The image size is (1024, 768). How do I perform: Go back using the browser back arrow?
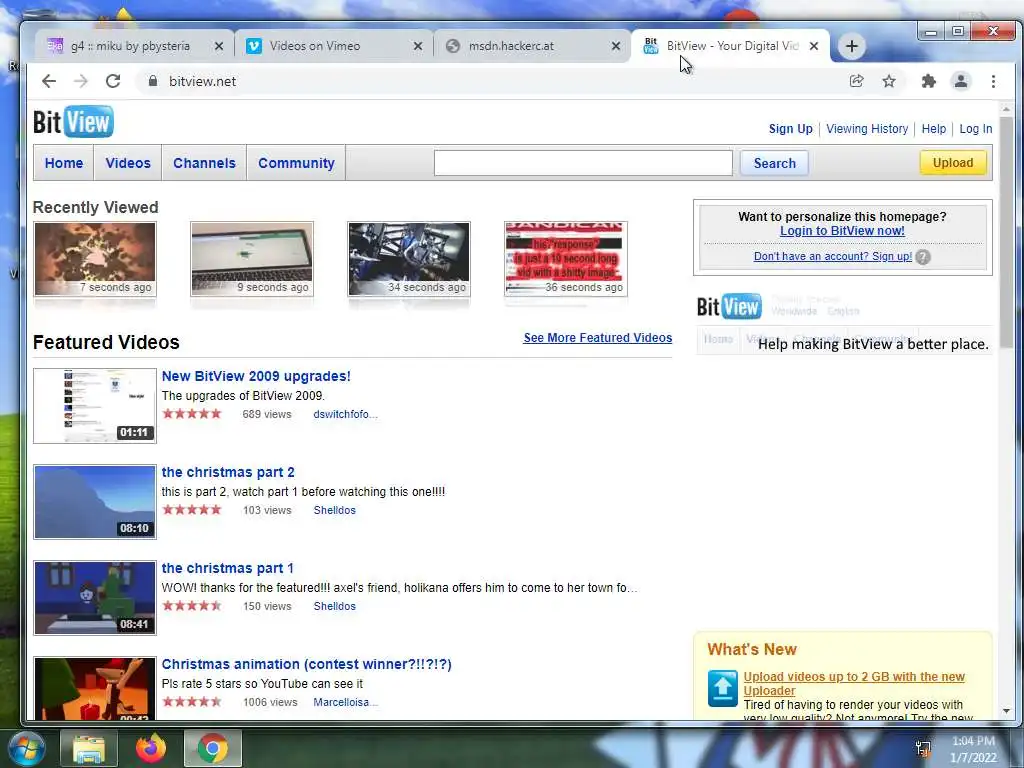(x=49, y=81)
